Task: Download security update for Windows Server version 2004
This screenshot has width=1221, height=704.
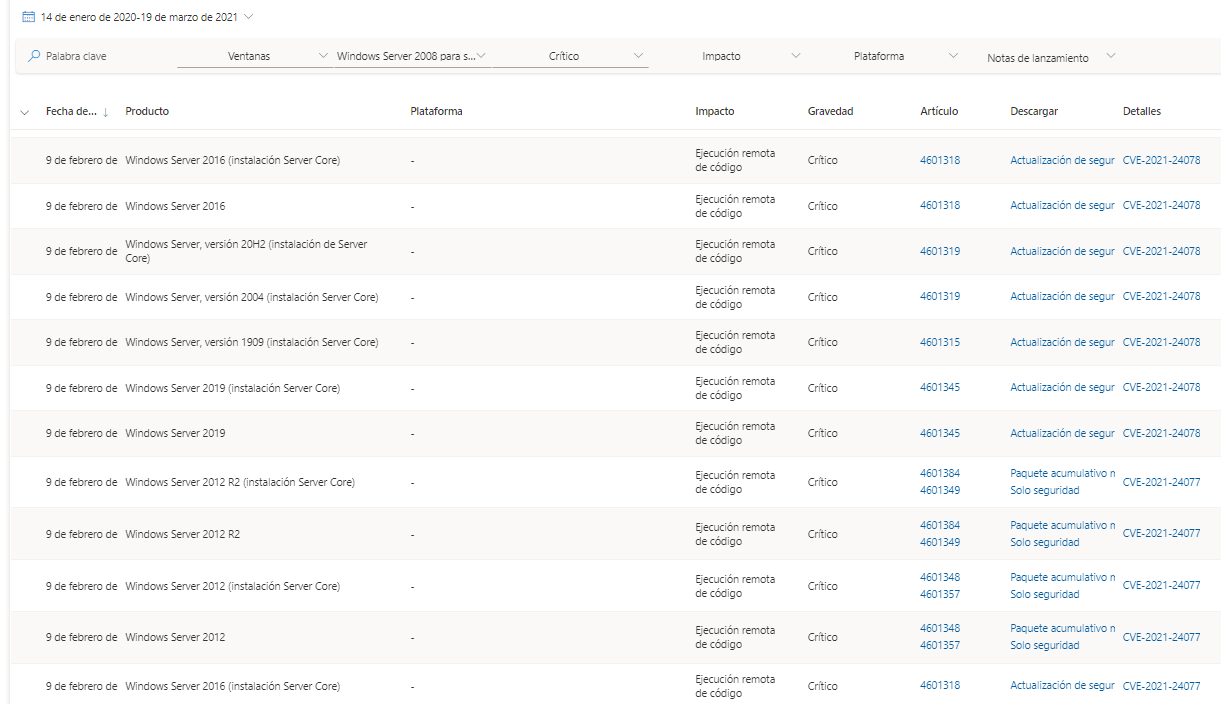Action: point(1061,296)
